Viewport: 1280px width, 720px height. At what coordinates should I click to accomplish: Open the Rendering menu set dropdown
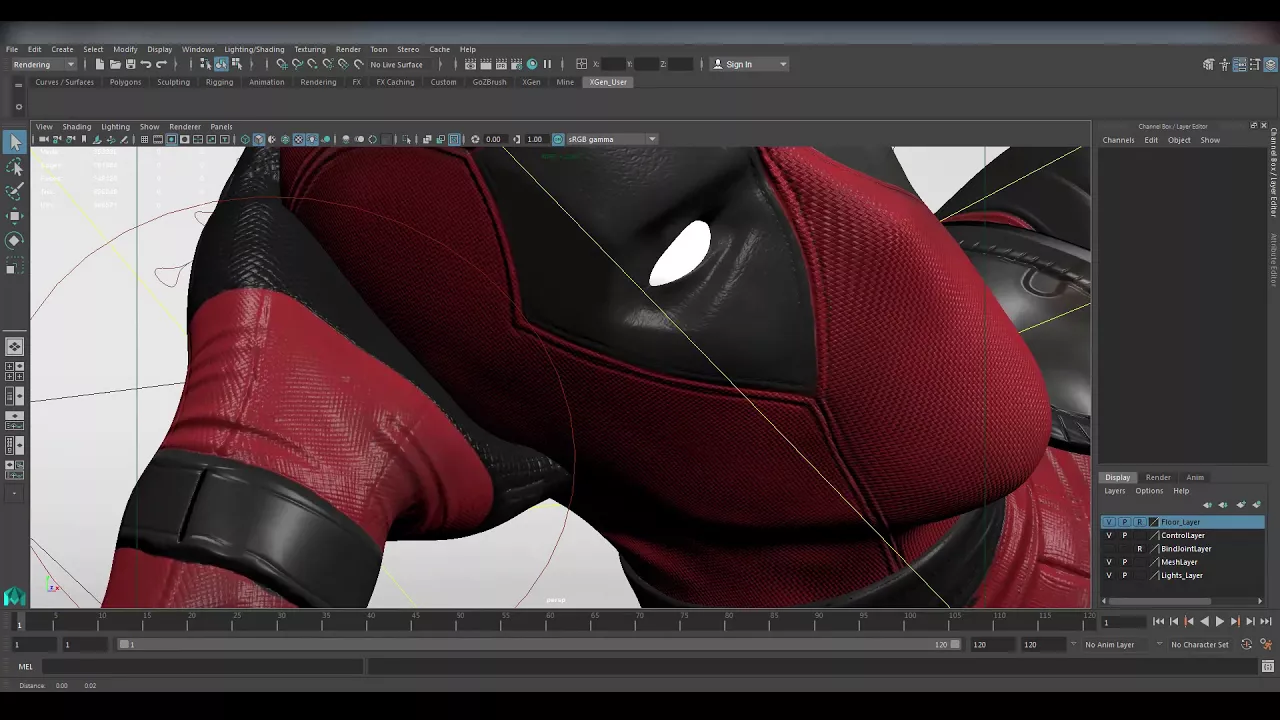(x=43, y=64)
